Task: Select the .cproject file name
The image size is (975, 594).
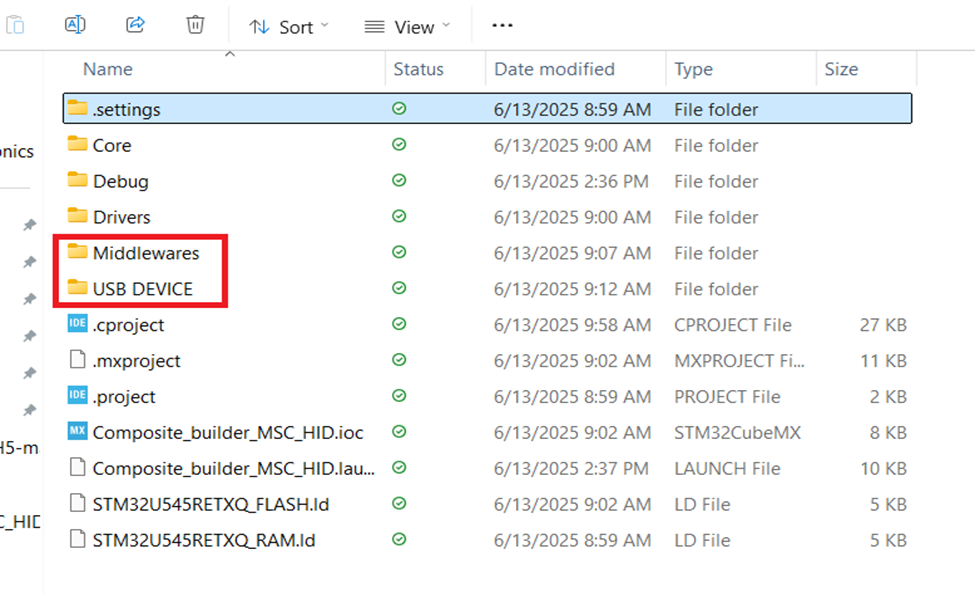Action: click(x=128, y=325)
